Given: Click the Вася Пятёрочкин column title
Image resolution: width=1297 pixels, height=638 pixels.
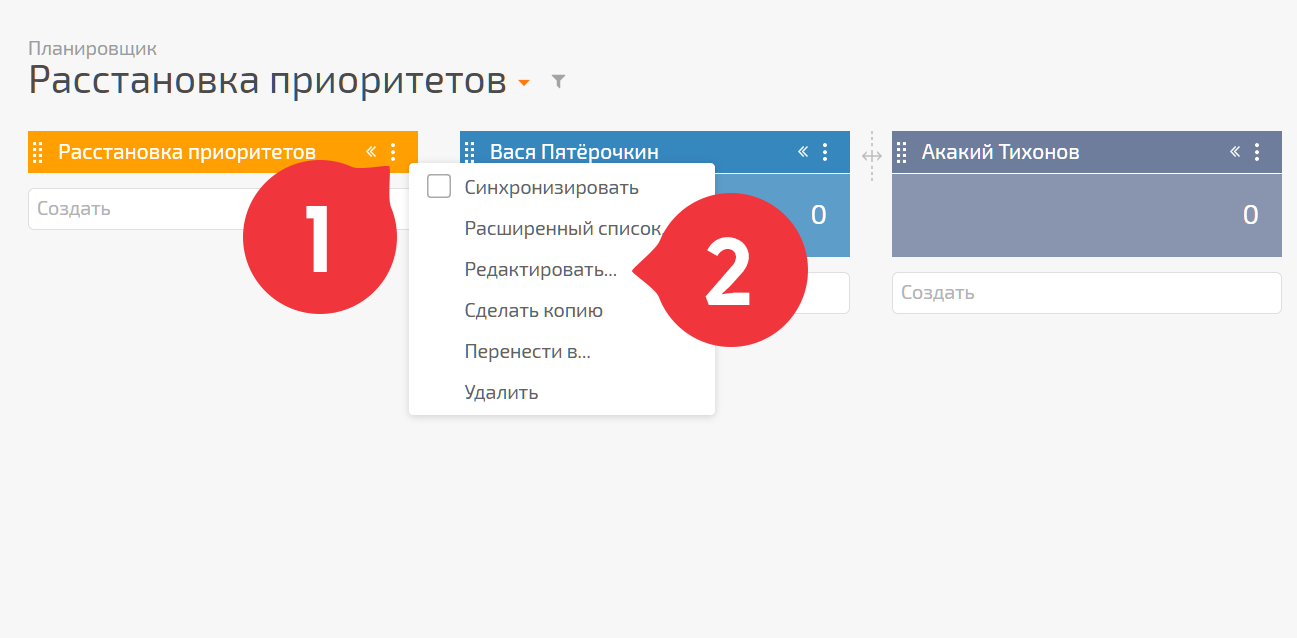Looking at the screenshot, I should pyautogui.click(x=574, y=152).
